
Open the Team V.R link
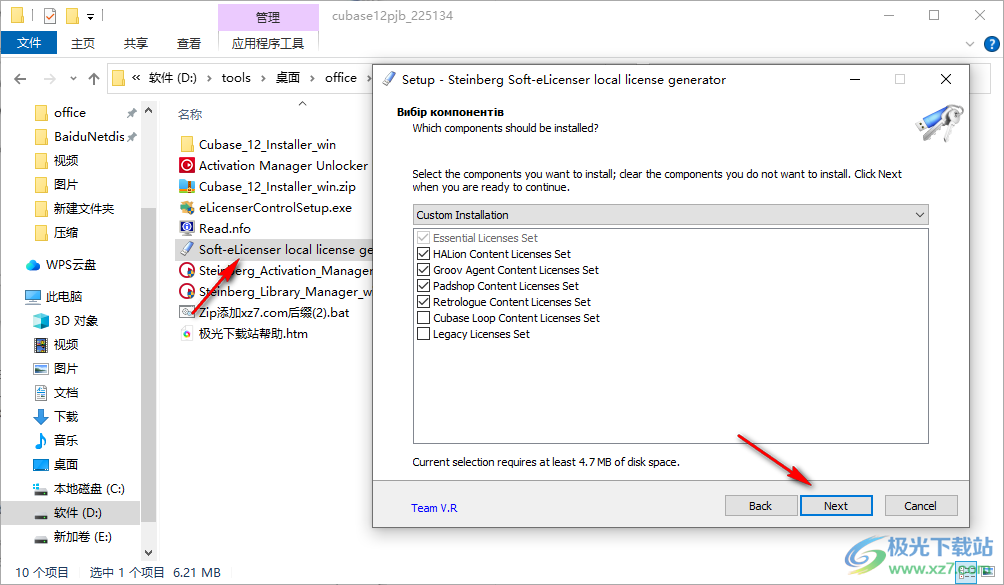tap(434, 508)
